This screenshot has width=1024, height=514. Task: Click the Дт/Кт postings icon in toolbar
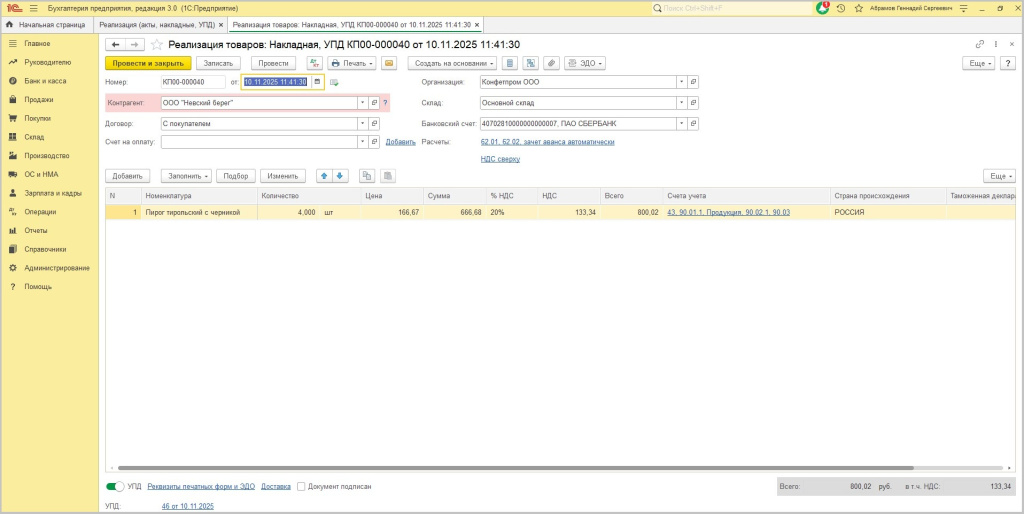click(x=314, y=63)
